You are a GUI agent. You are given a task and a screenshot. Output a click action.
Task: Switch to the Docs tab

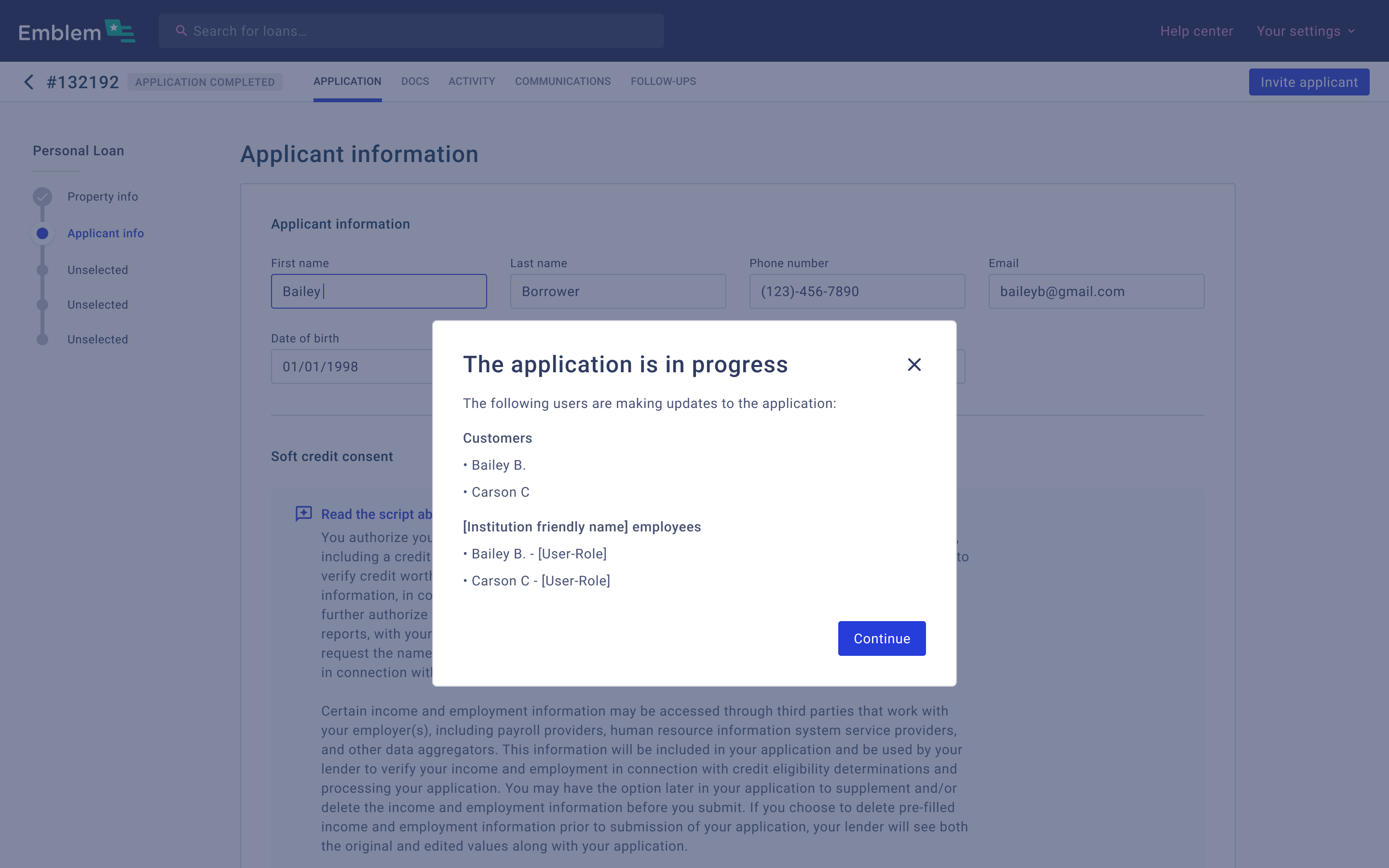coord(414,81)
